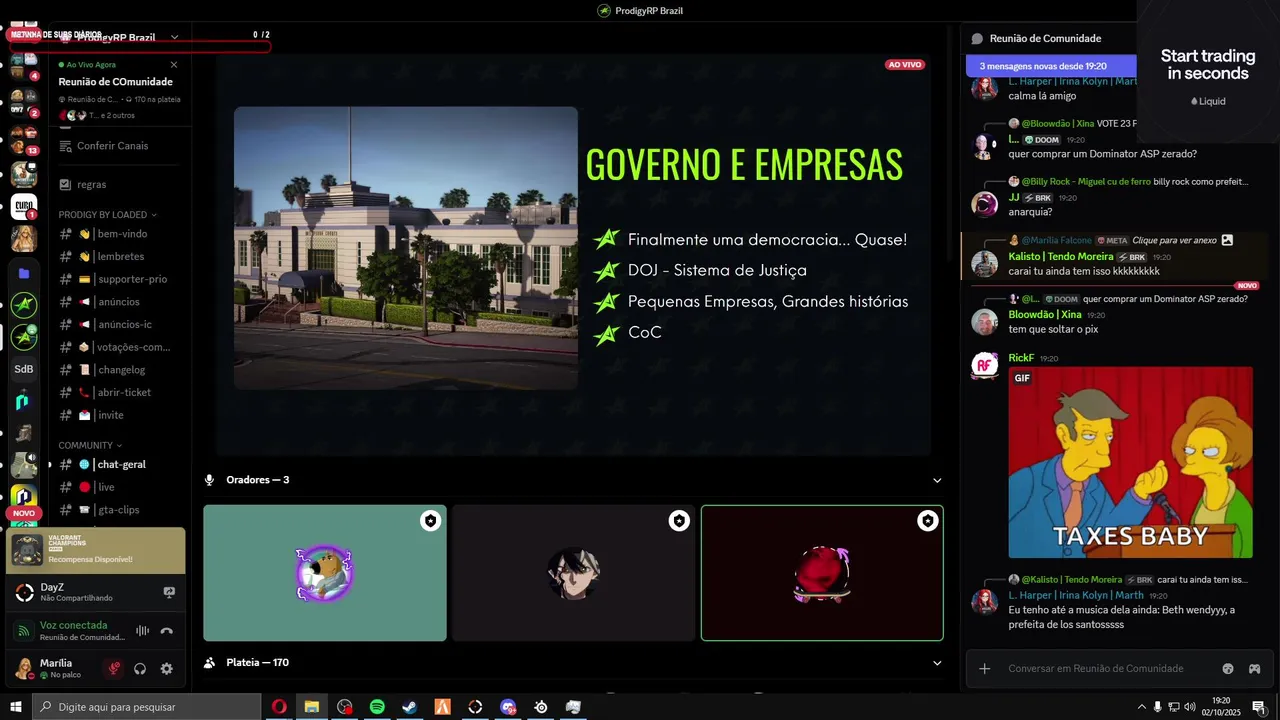Open emoji picker in chat box

[1228, 668]
